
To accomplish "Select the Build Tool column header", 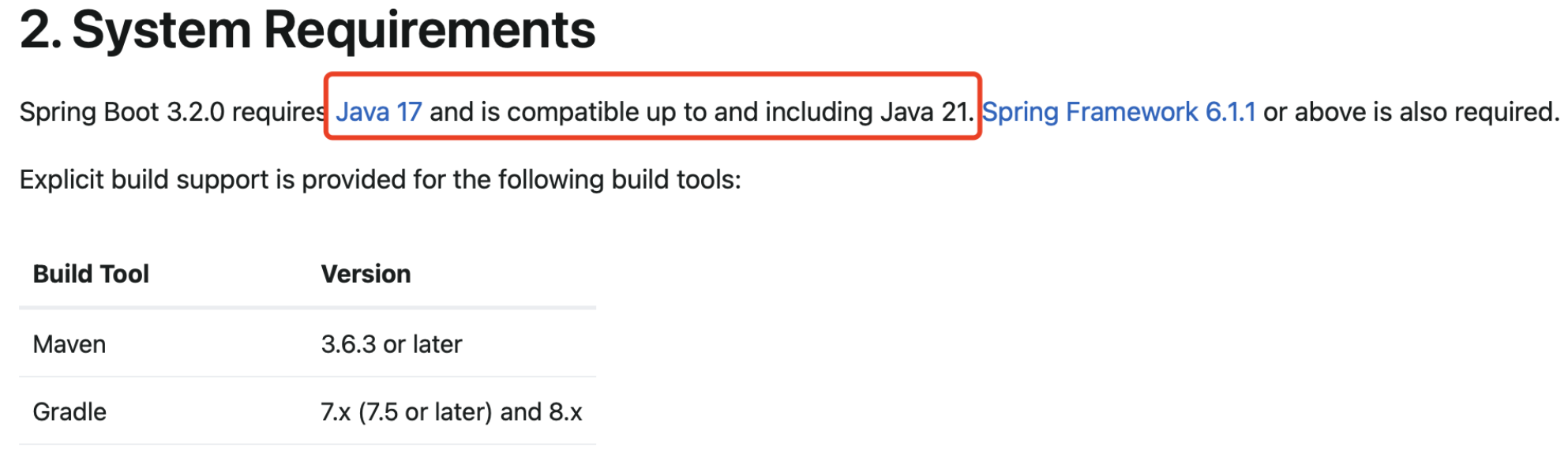I will 91,274.
